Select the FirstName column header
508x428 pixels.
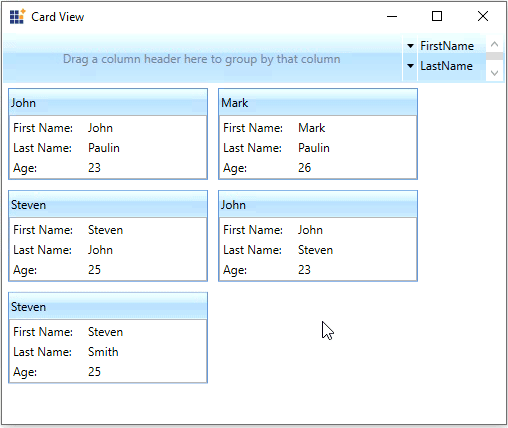point(447,46)
